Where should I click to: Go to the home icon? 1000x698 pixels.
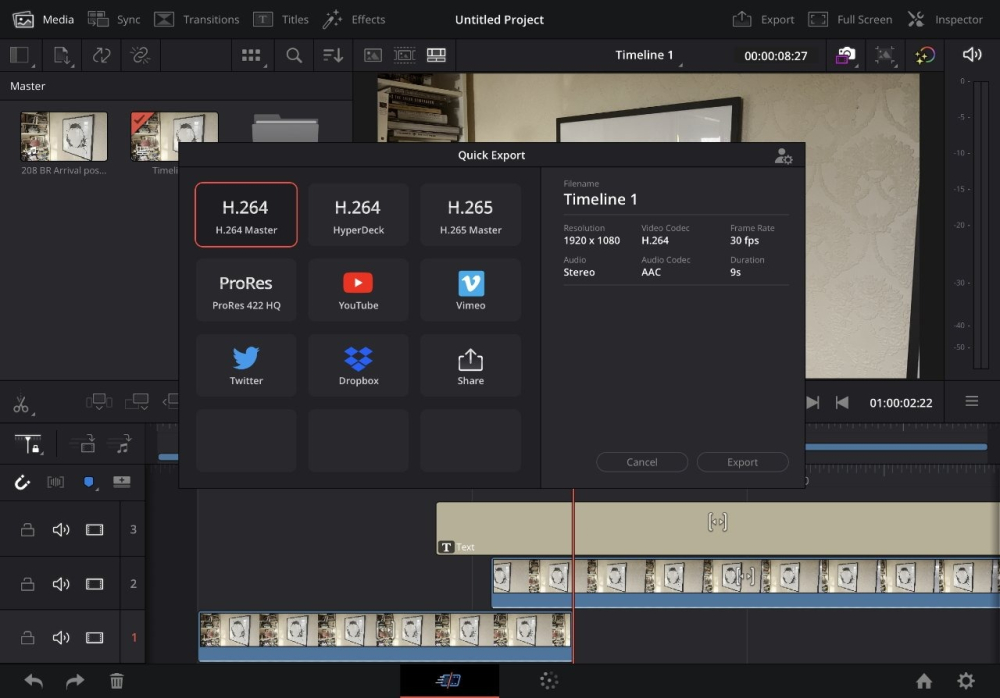(924, 681)
